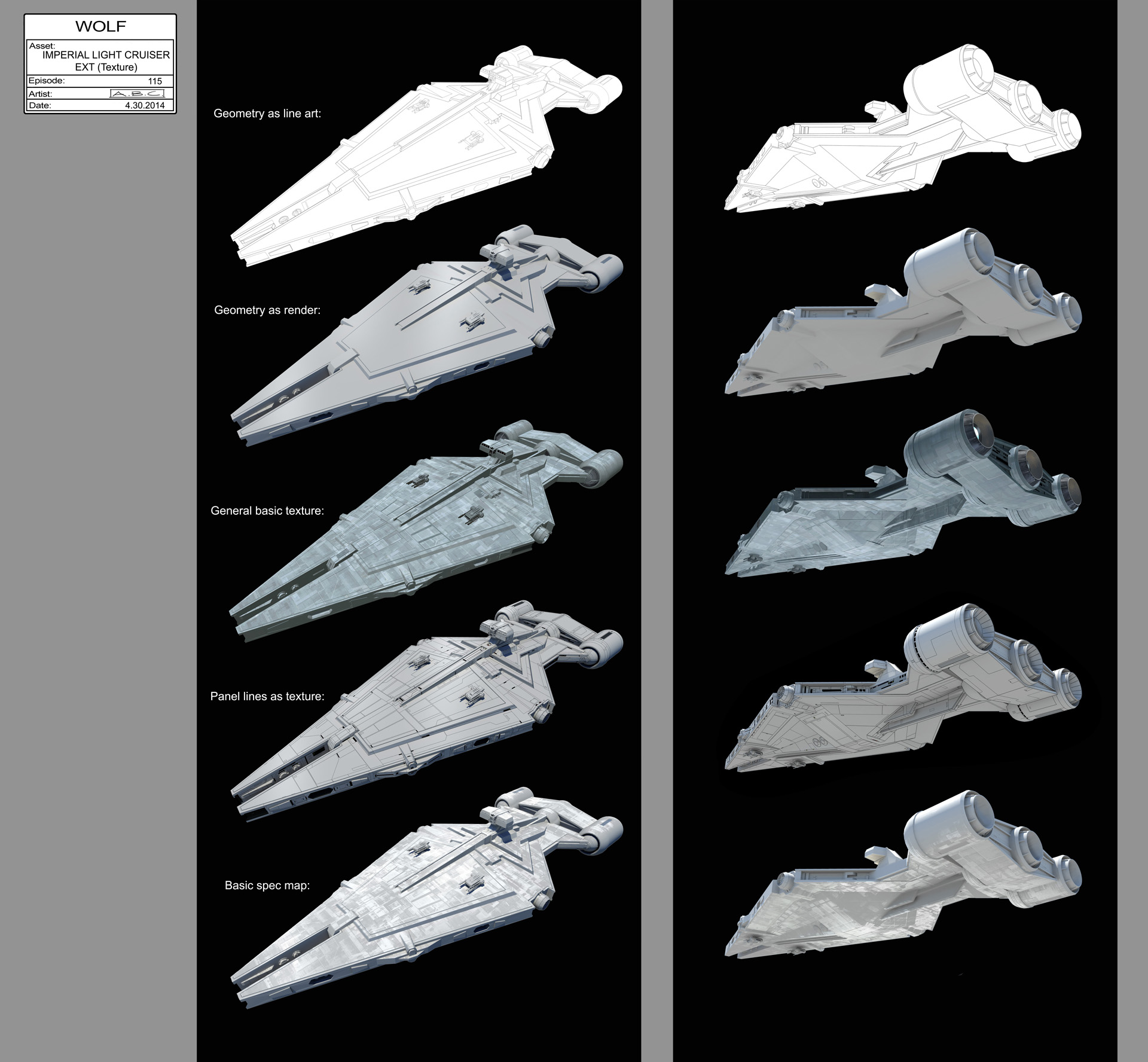Select the underside line art cruiser image

tap(902, 127)
